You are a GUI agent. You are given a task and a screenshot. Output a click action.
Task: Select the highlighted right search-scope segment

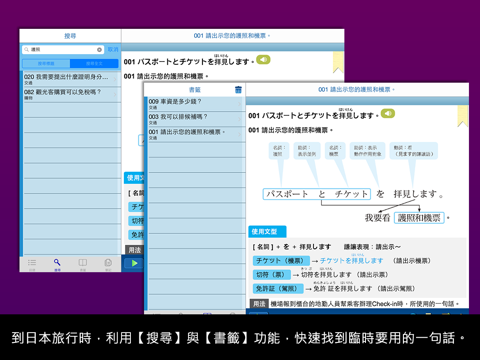(x=94, y=63)
